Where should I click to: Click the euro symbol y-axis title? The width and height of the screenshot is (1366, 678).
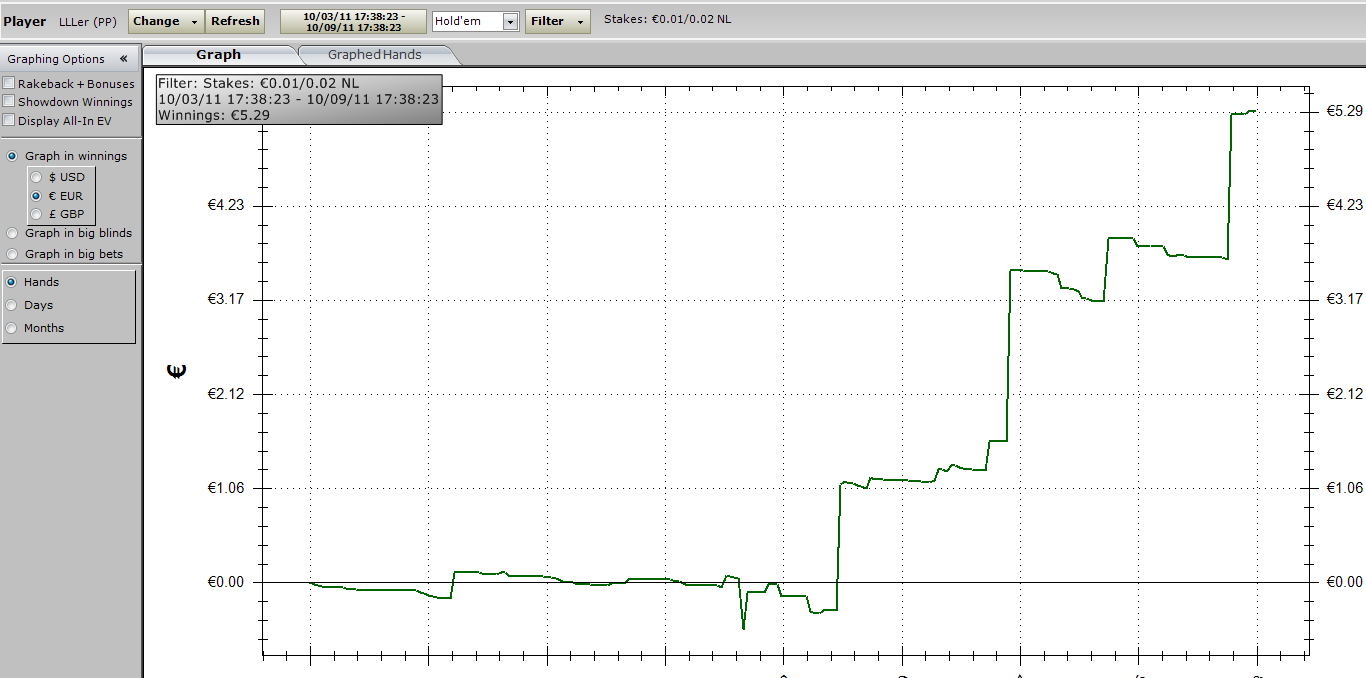(176, 372)
